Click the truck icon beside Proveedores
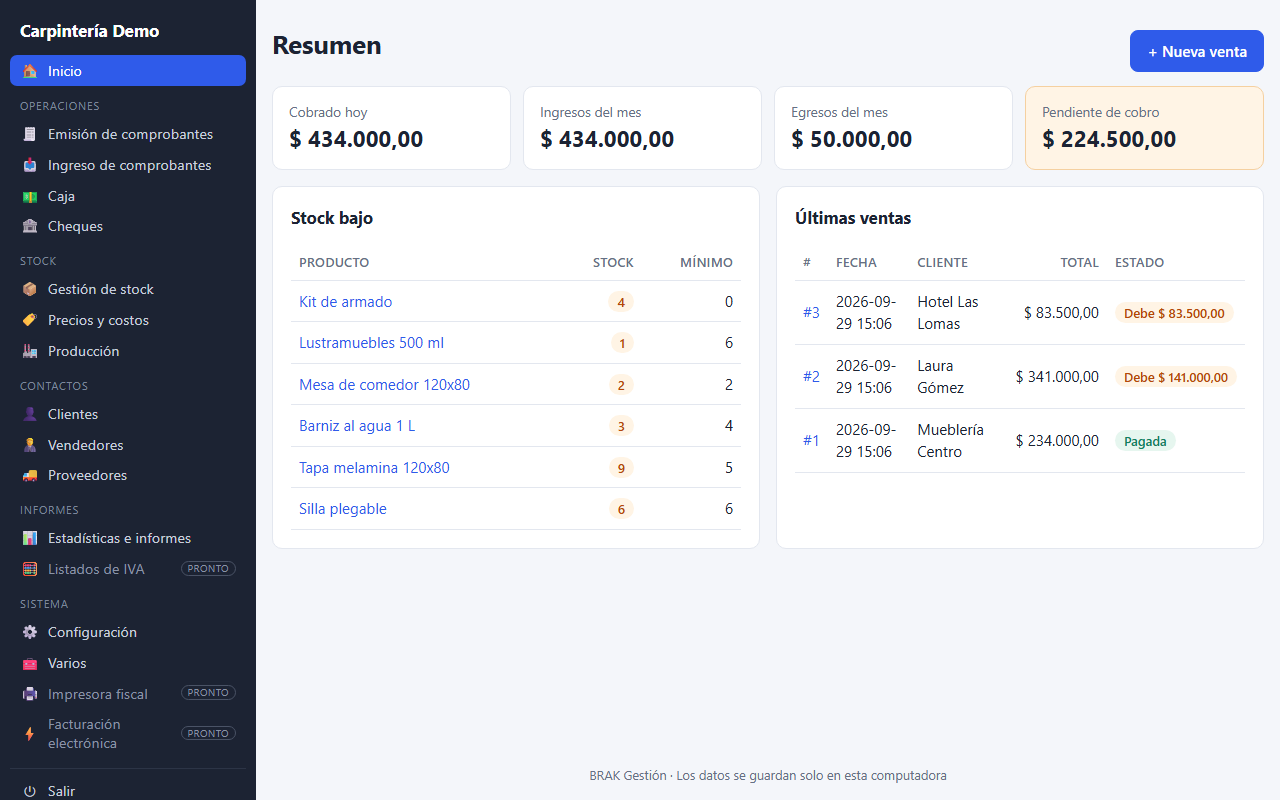 point(30,475)
